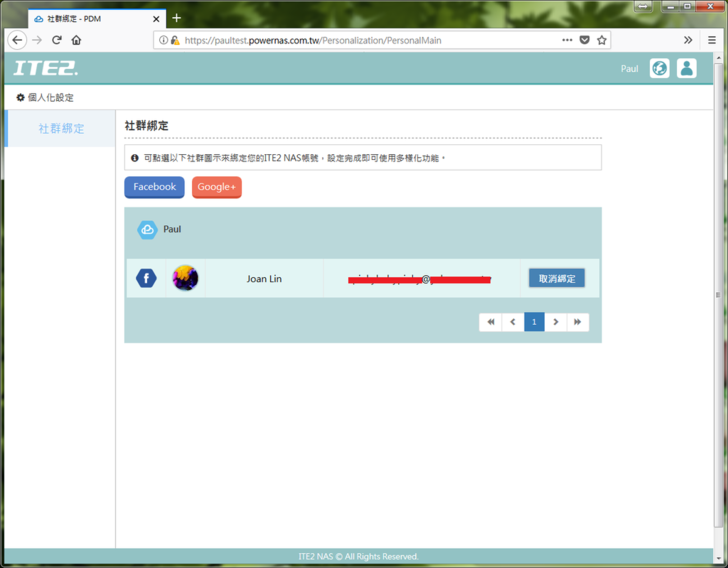Go to next page arrow
Screen dimensions: 728x568
(x=556, y=322)
